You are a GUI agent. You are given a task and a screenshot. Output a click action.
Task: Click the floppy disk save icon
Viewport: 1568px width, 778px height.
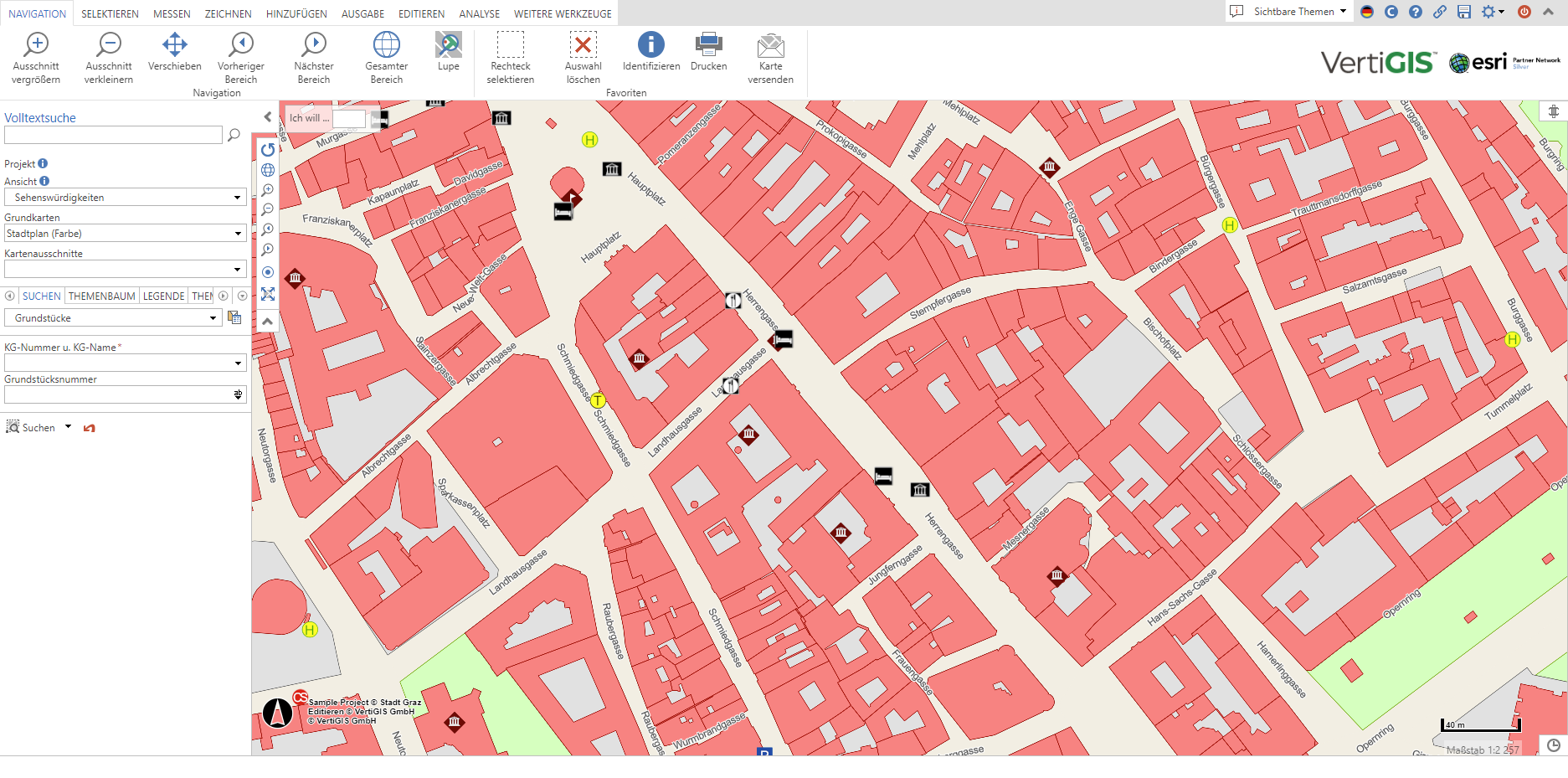[1463, 12]
